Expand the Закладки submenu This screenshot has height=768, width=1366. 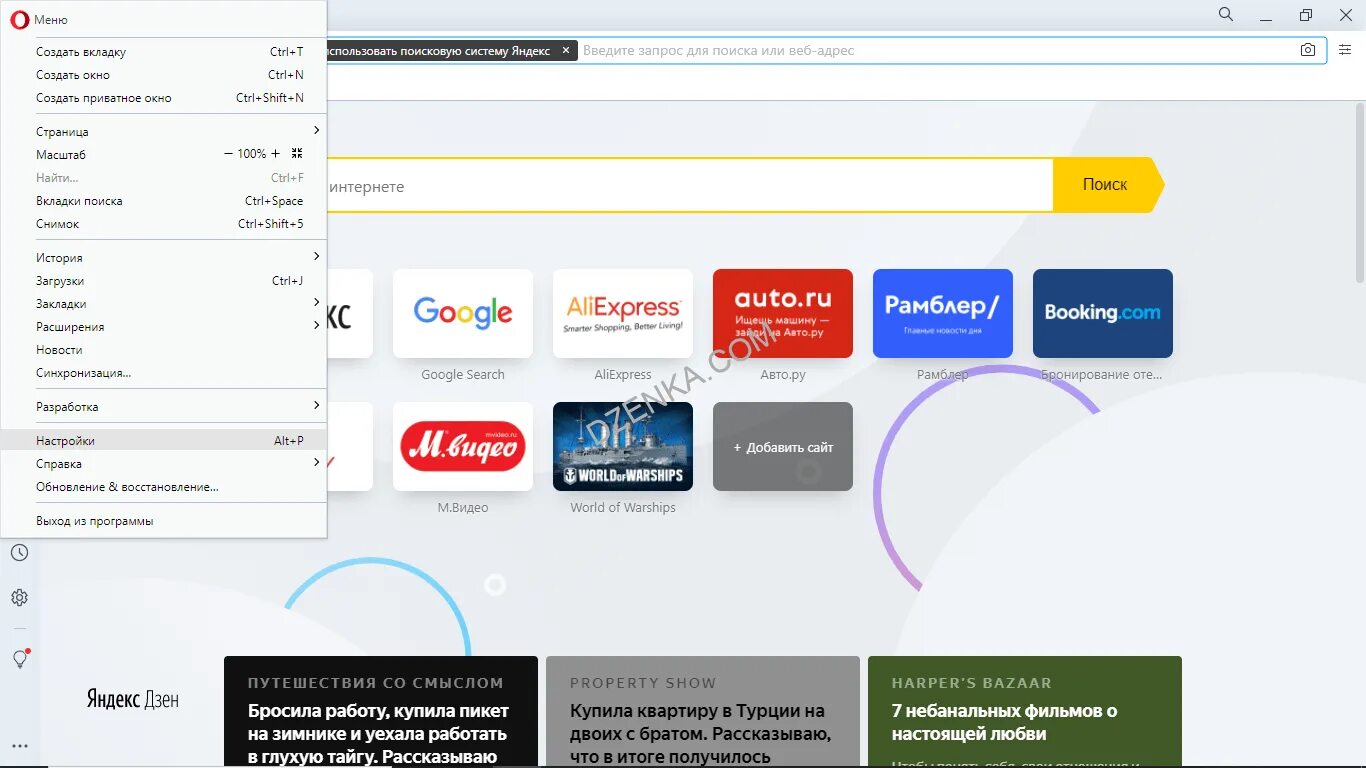pos(164,304)
